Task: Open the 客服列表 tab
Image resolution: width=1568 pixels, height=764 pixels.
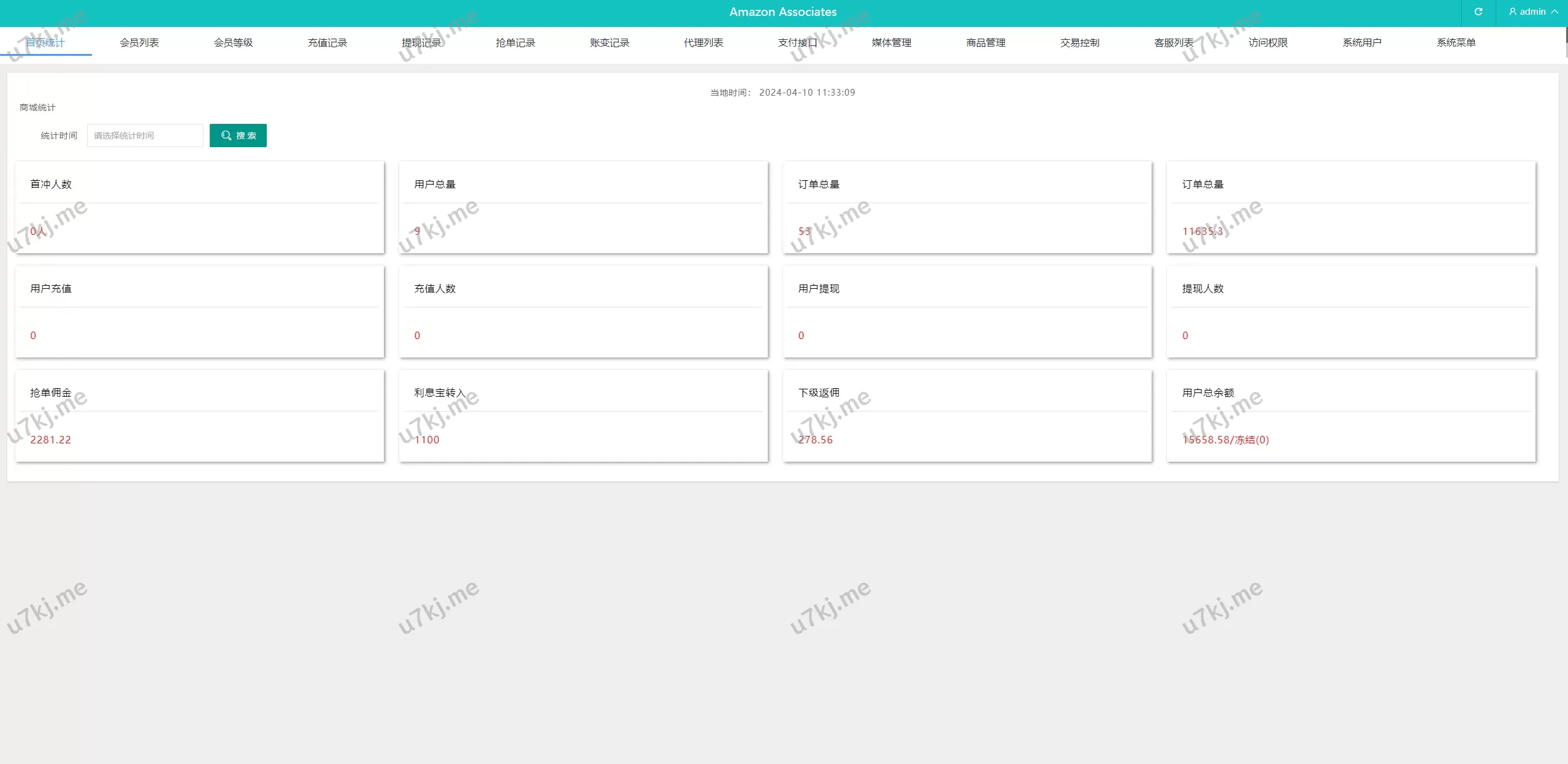Action: (1174, 42)
